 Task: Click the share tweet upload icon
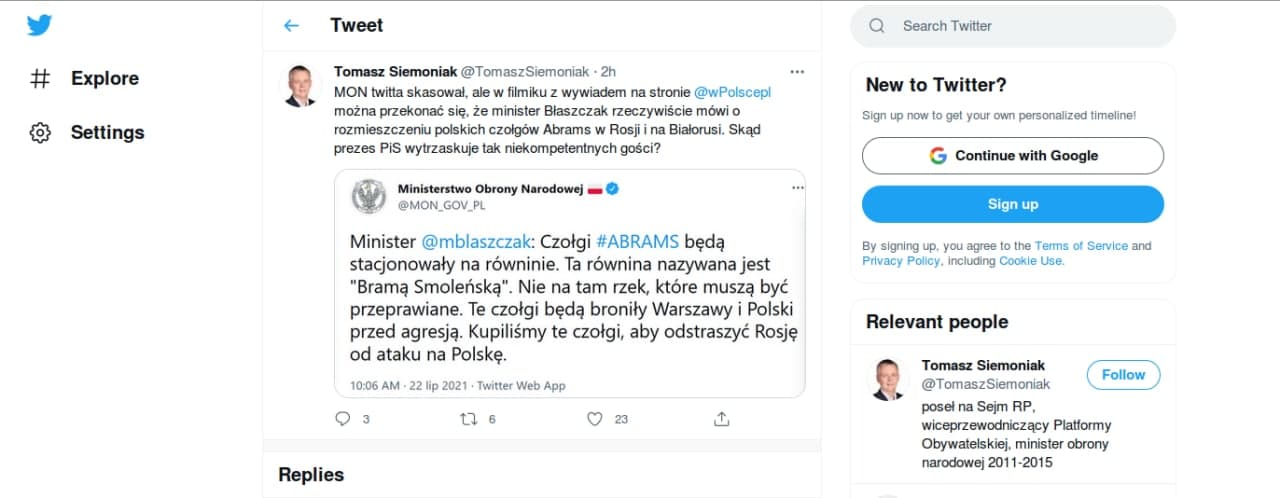[720, 419]
